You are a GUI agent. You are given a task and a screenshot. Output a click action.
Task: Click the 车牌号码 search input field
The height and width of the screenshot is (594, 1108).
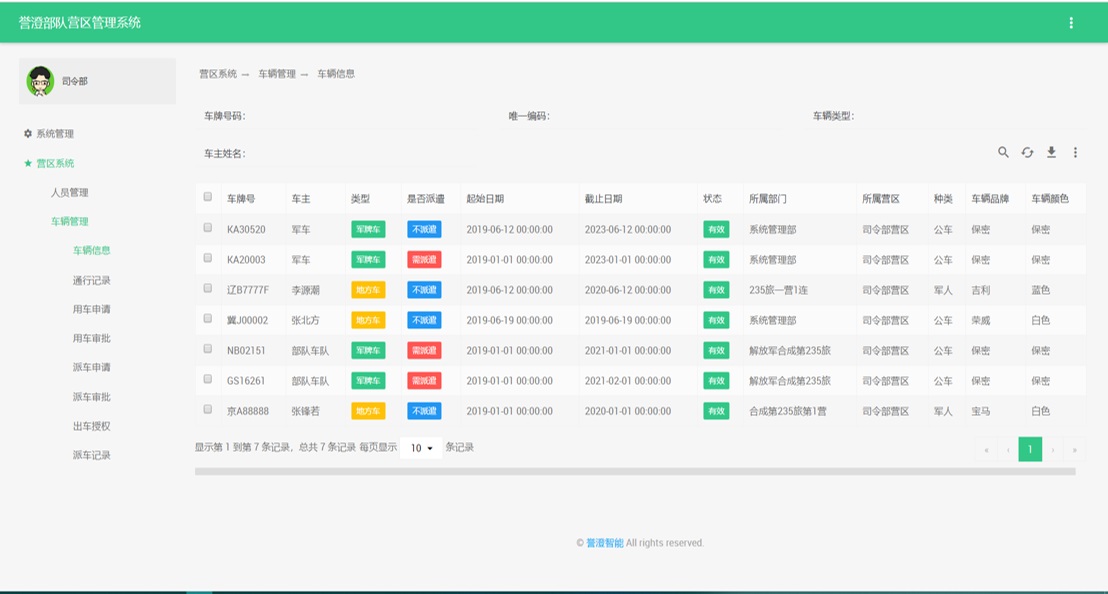370,116
